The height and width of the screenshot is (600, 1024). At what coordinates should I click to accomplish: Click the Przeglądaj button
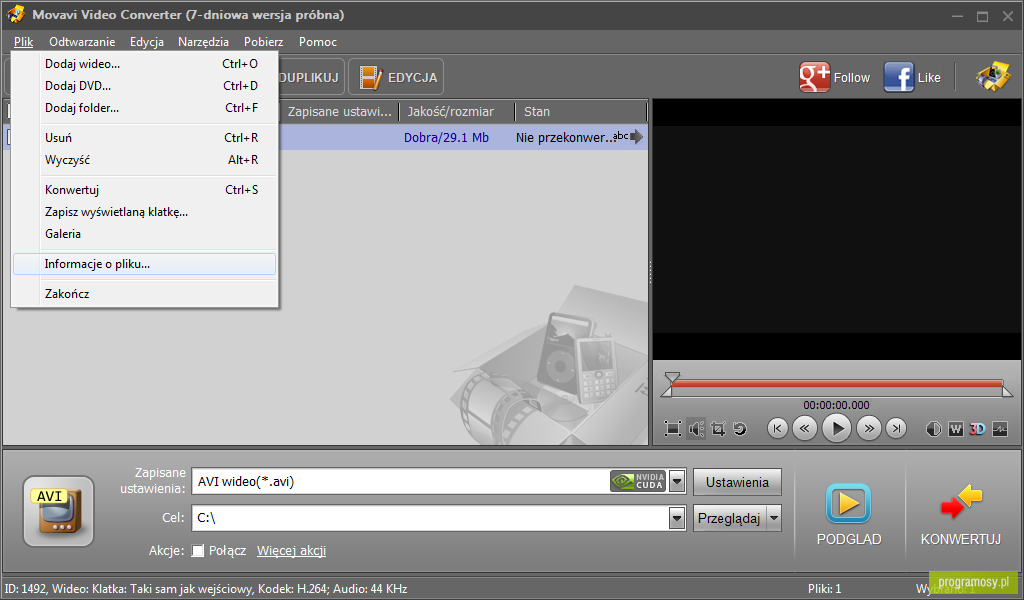[x=729, y=518]
